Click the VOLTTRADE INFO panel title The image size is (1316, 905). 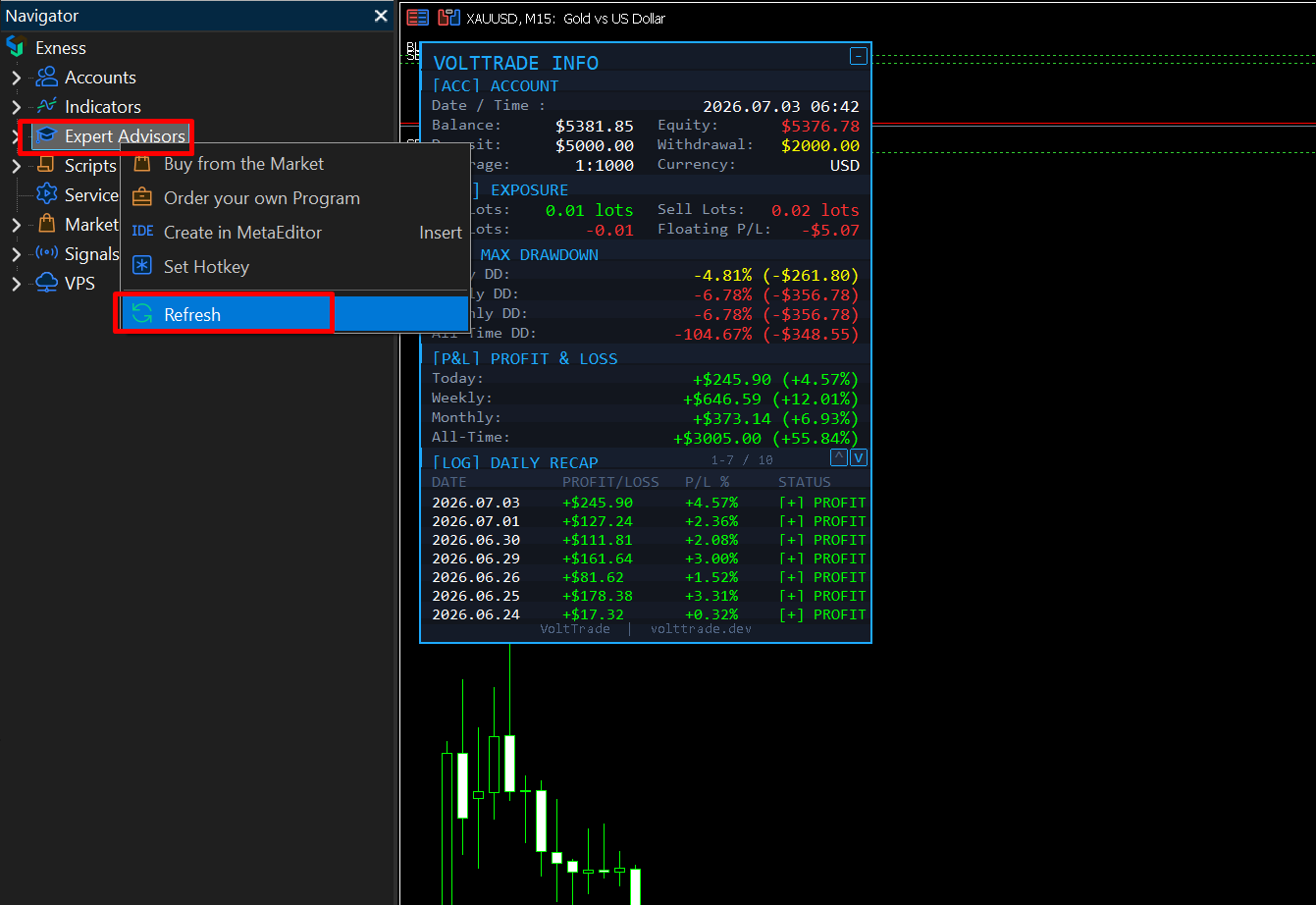515,63
